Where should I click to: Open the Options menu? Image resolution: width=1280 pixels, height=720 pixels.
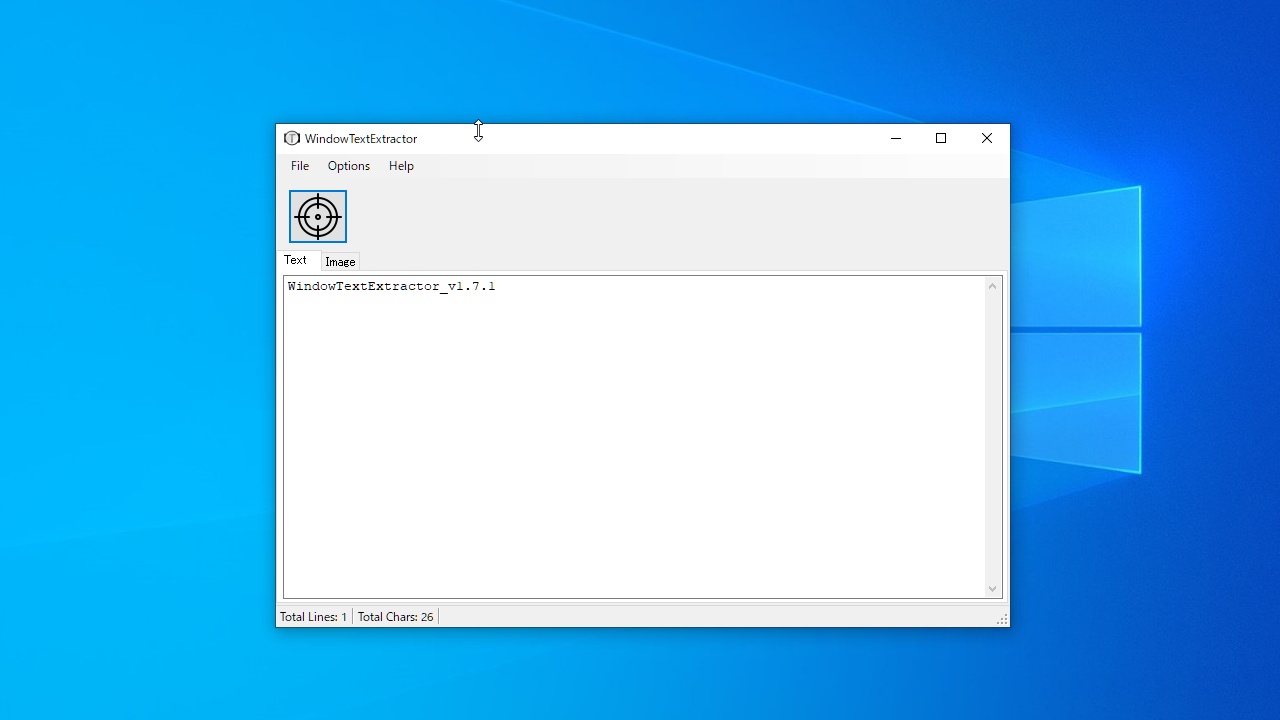(x=349, y=166)
